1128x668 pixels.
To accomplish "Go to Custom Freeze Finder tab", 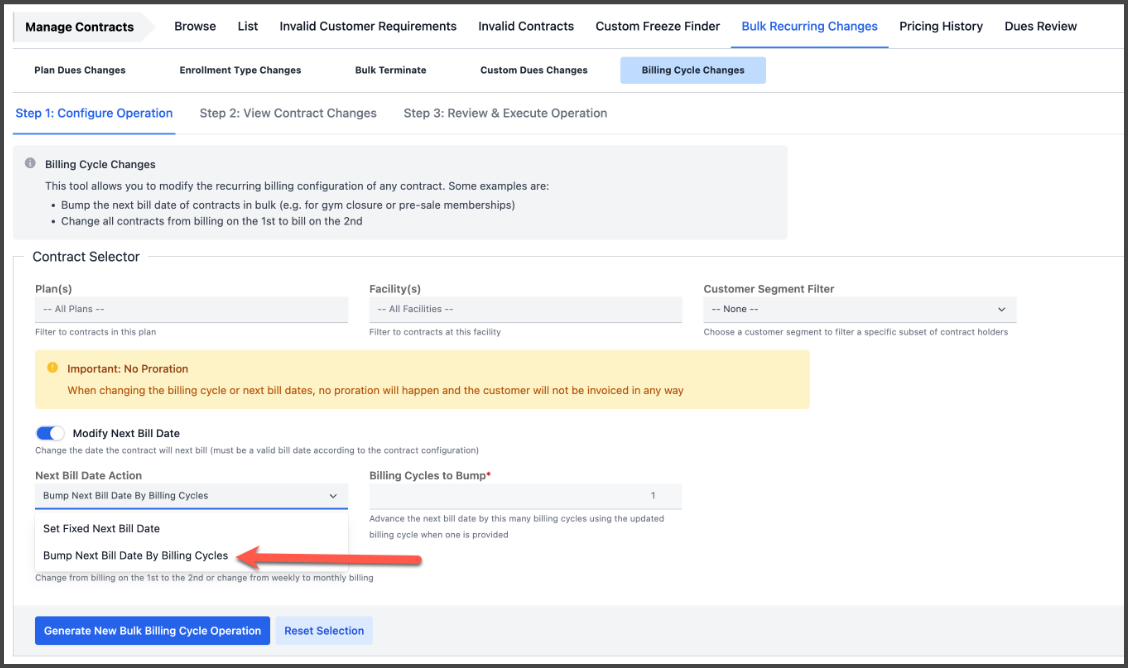I will pos(657,26).
